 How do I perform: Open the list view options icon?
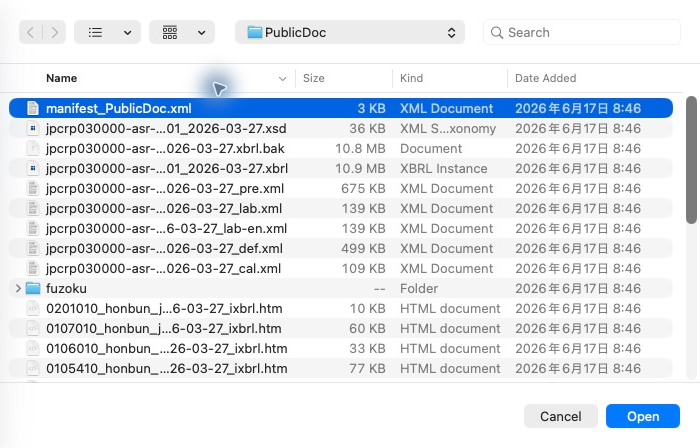pos(95,33)
